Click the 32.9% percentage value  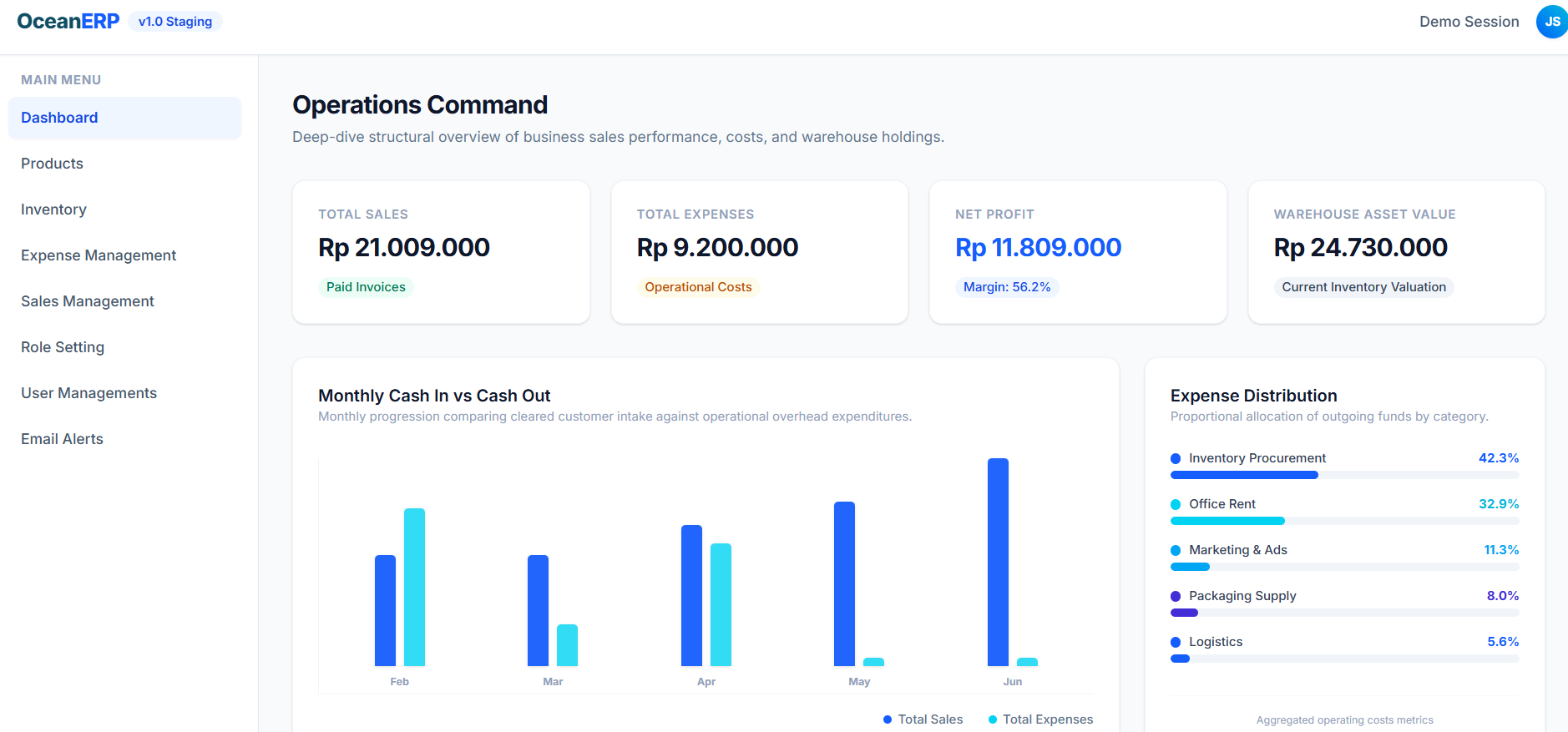click(1499, 504)
